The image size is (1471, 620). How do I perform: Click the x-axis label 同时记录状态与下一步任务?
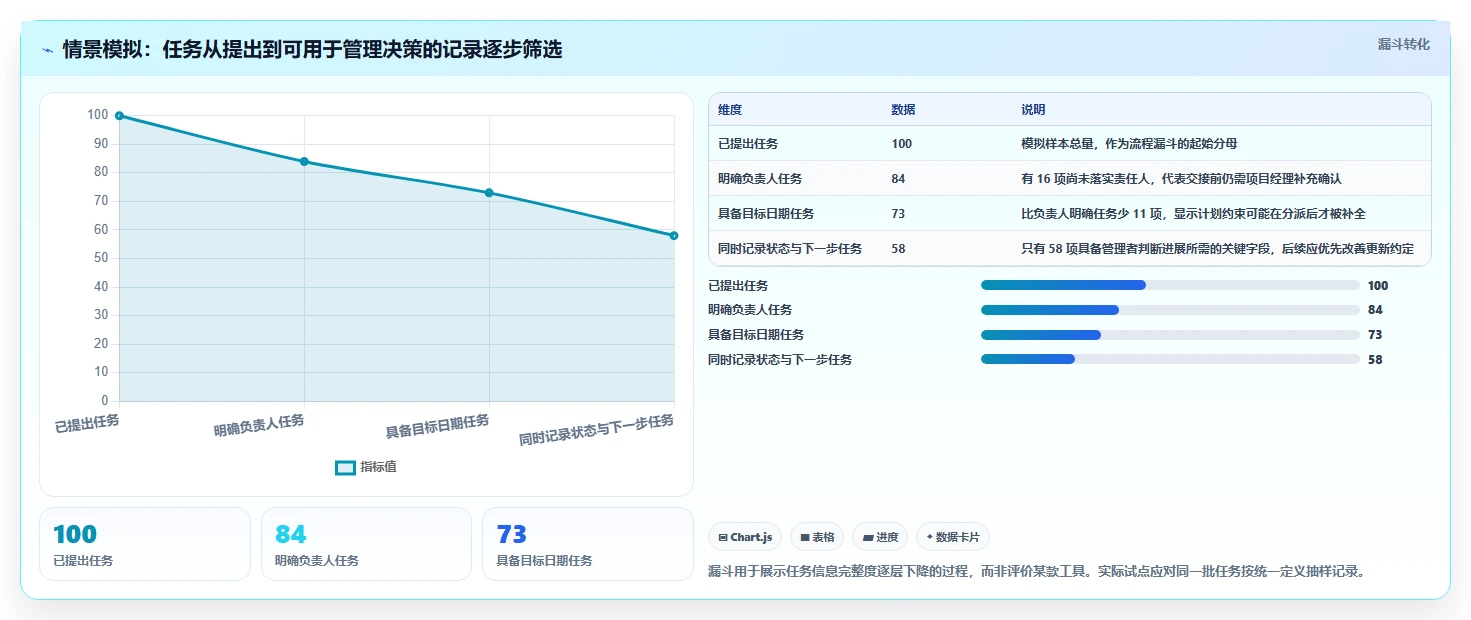pyautogui.click(x=597, y=430)
